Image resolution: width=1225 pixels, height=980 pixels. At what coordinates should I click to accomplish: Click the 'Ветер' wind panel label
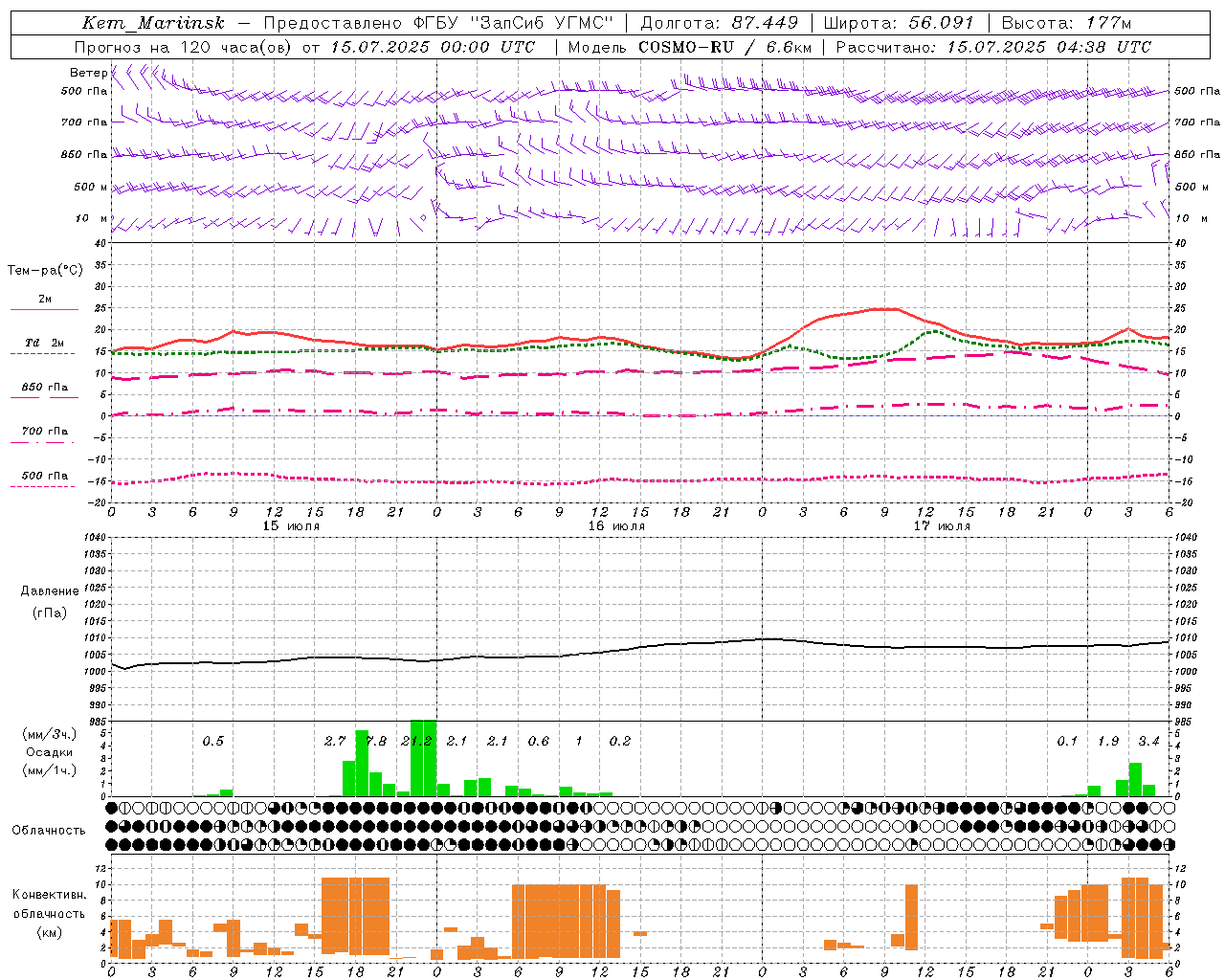point(89,73)
